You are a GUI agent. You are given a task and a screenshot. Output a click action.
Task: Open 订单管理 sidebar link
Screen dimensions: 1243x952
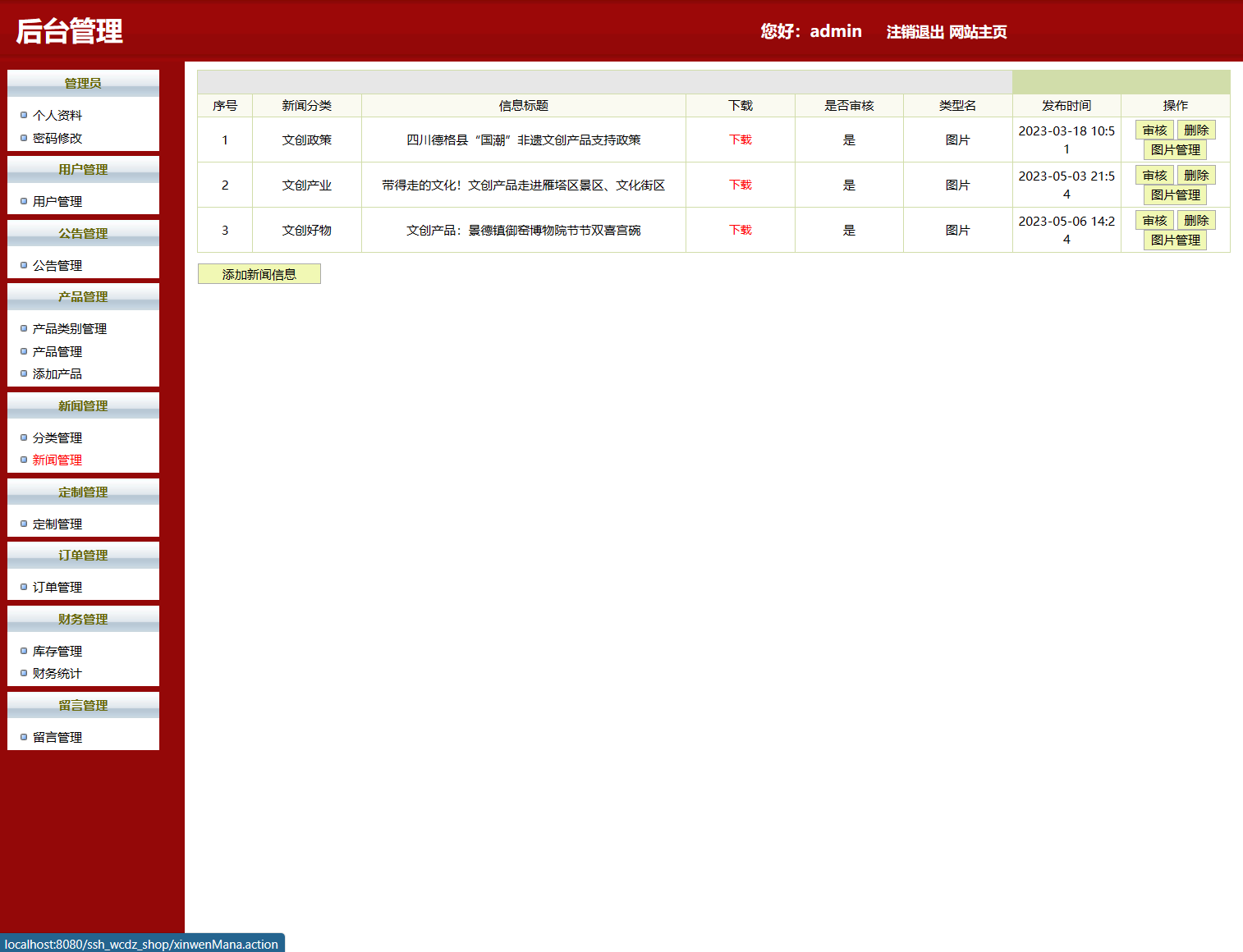[57, 588]
